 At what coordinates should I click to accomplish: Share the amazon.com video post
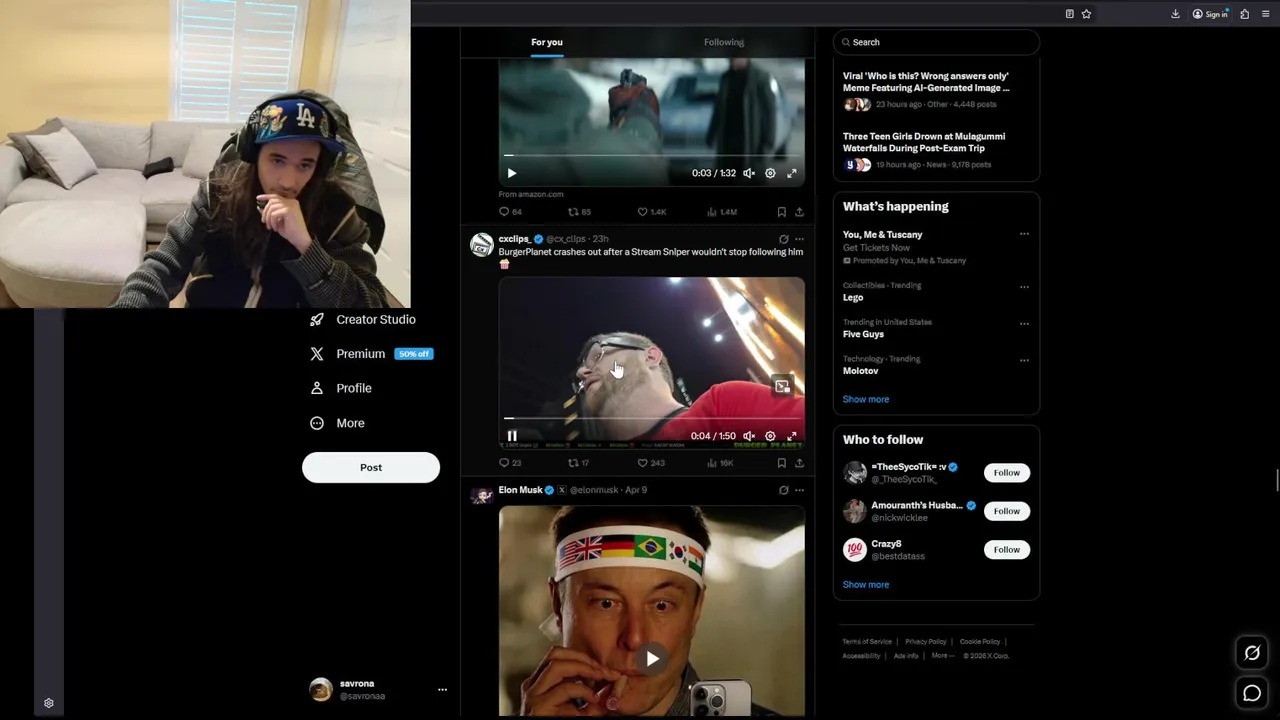pyautogui.click(x=799, y=212)
